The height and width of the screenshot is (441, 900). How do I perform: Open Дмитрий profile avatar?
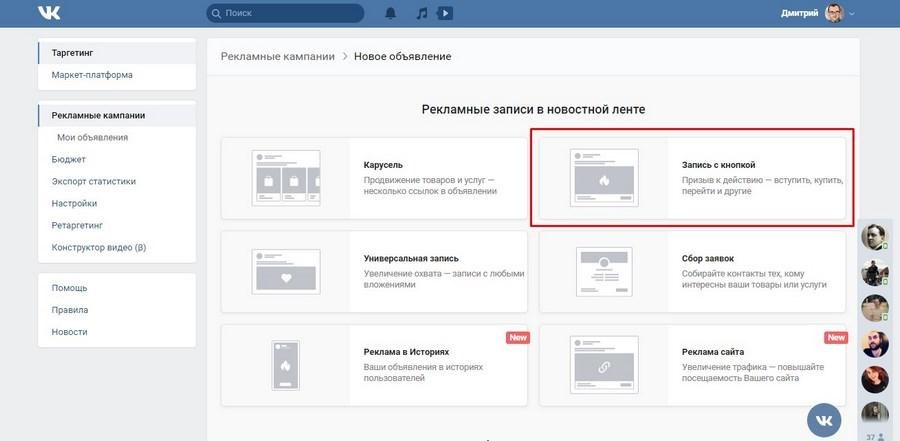(x=834, y=13)
